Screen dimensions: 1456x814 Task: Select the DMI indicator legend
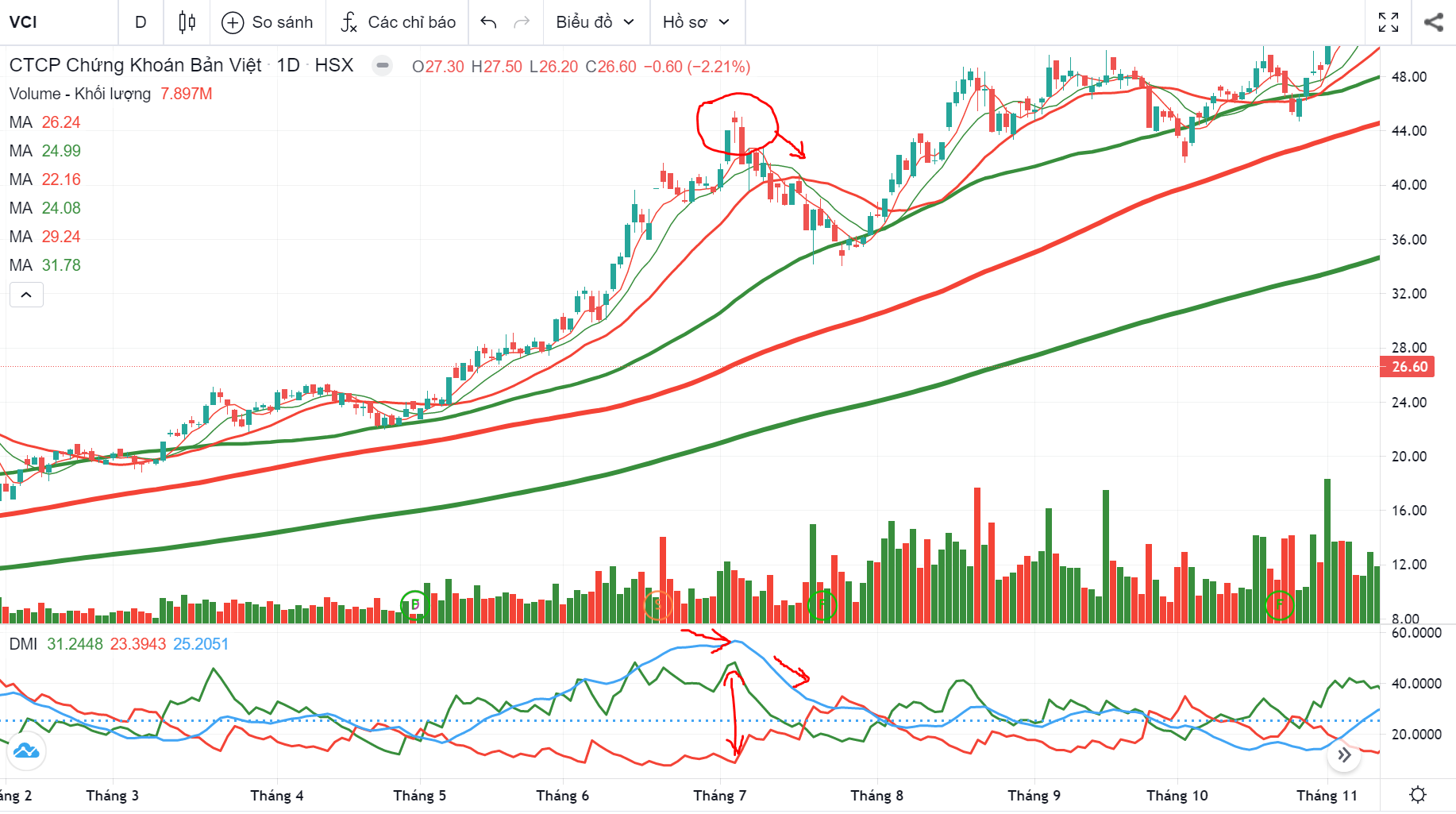coord(23,644)
